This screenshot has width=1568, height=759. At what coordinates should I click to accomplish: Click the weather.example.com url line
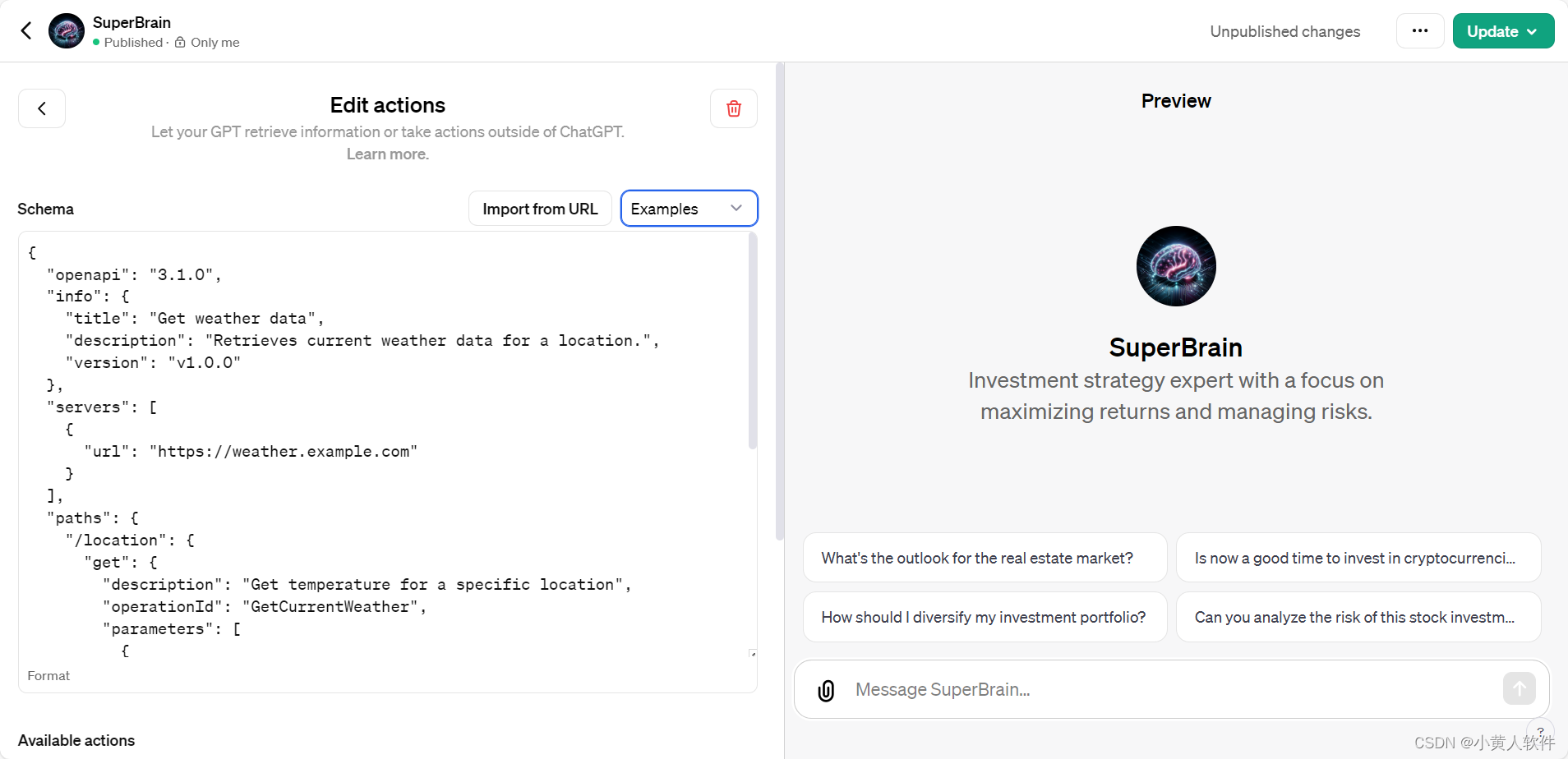[x=251, y=451]
